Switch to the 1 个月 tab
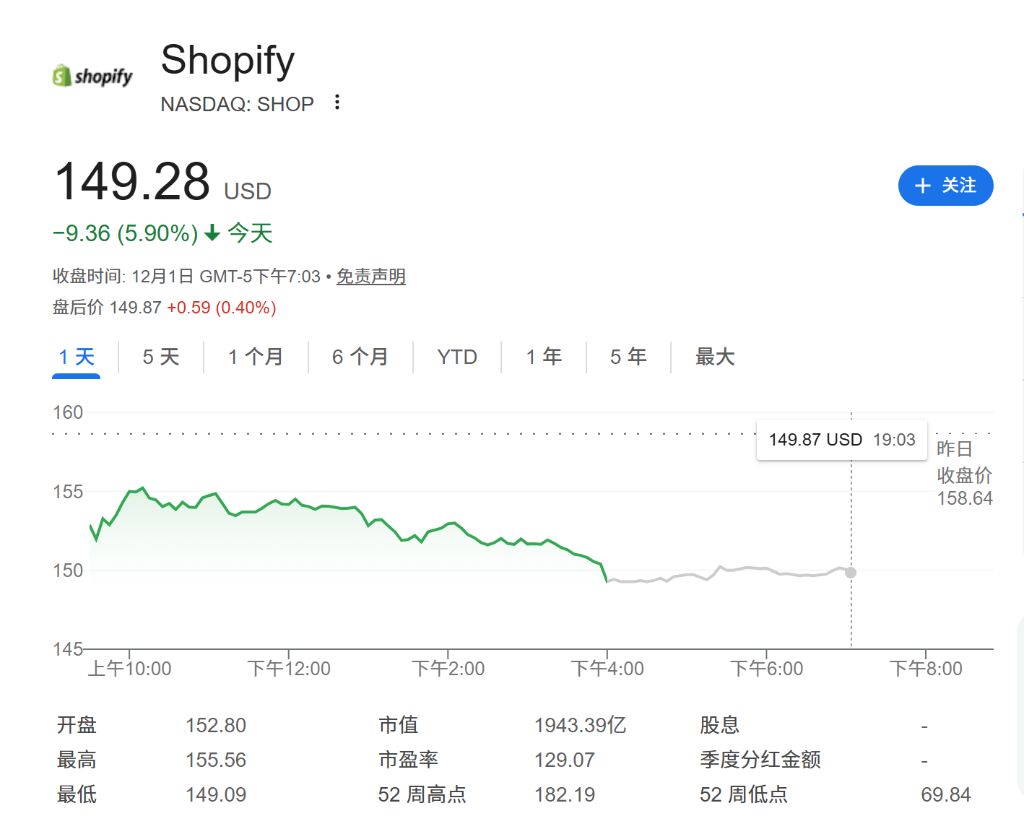The height and width of the screenshot is (829, 1024). coord(256,356)
